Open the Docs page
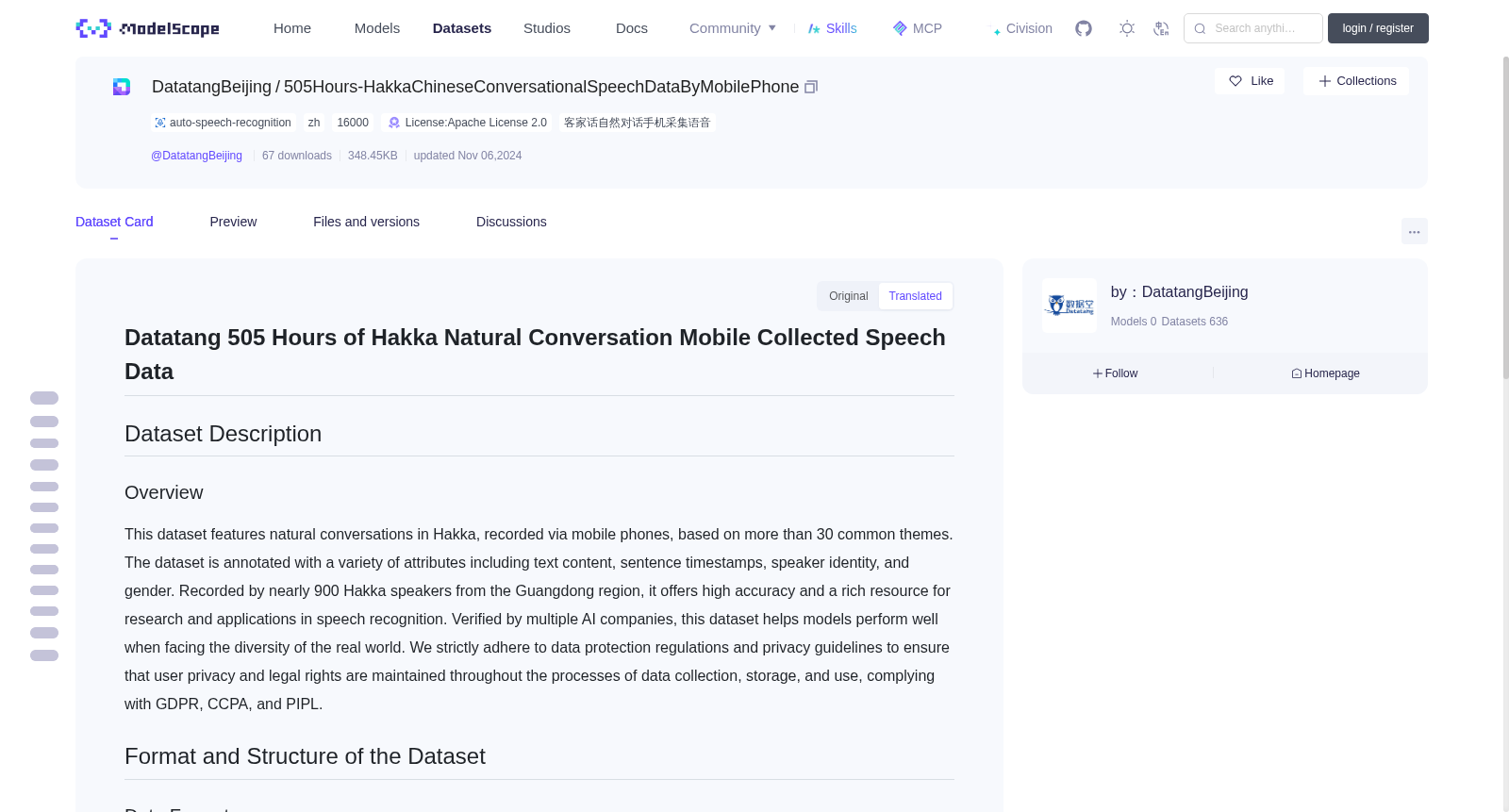The height and width of the screenshot is (812, 1509). click(x=632, y=28)
